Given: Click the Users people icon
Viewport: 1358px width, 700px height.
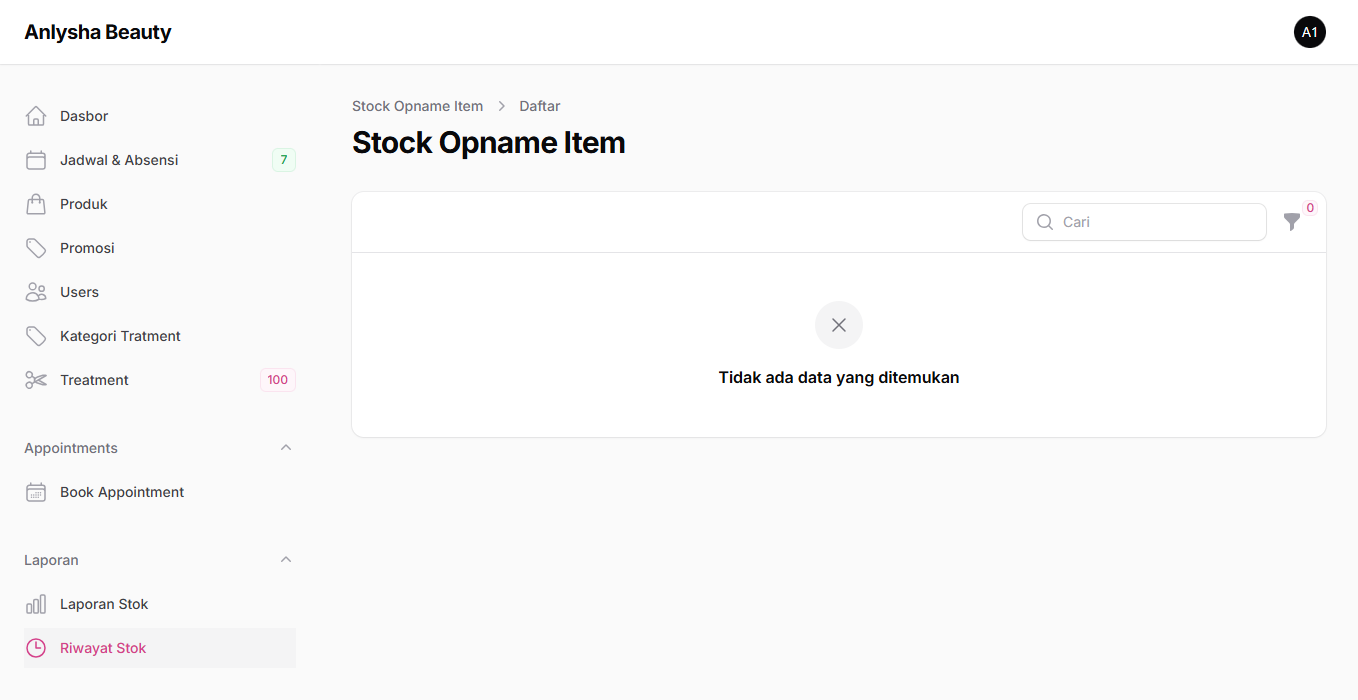Looking at the screenshot, I should click(36, 292).
